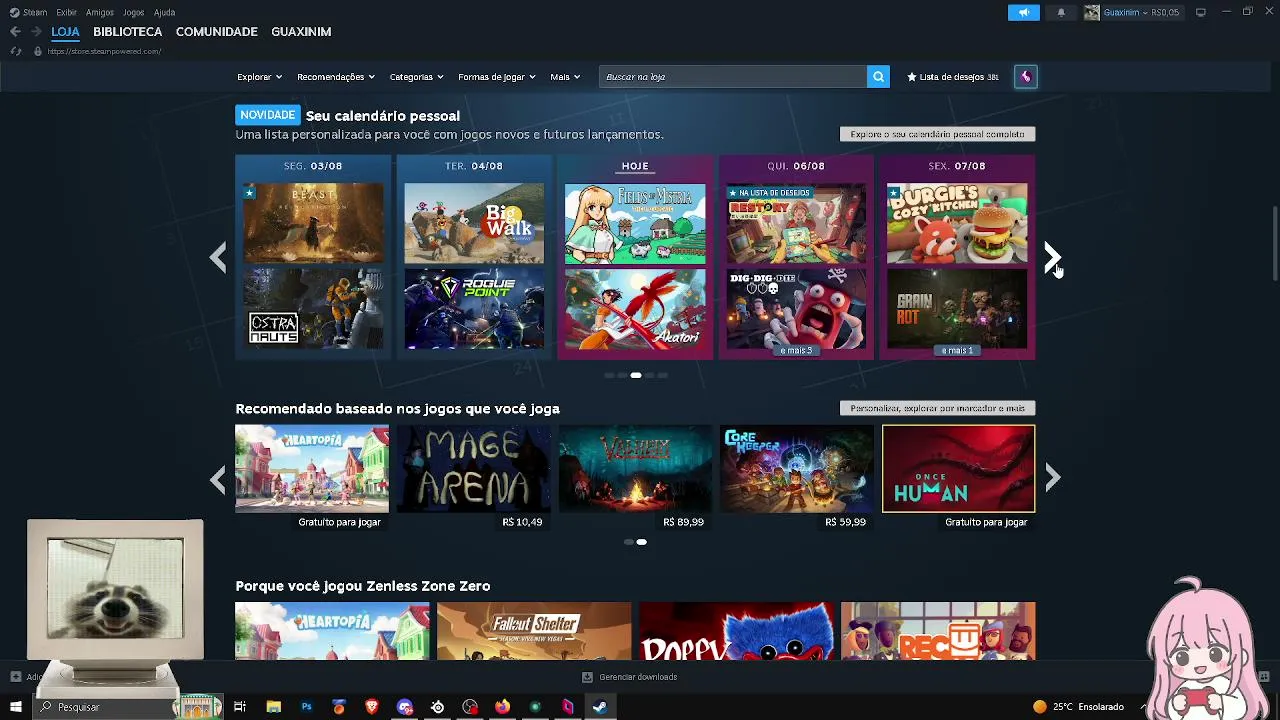Image resolution: width=1280 pixels, height=720 pixels.
Task: Switch to the COMUNIDADE tab
Action: 217,32
